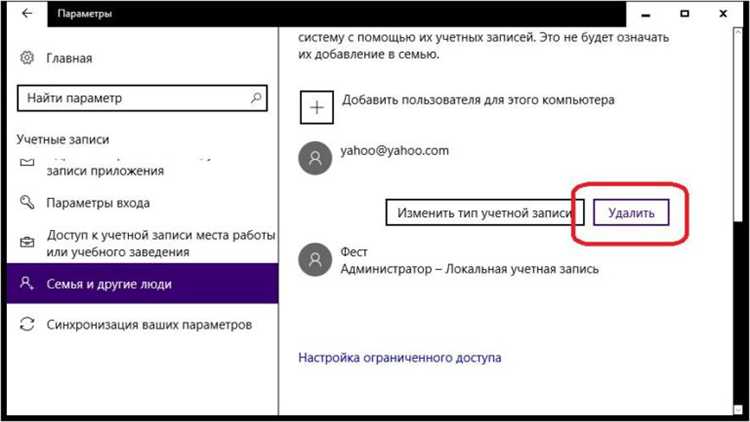Maximize the Параметры window

(684, 14)
